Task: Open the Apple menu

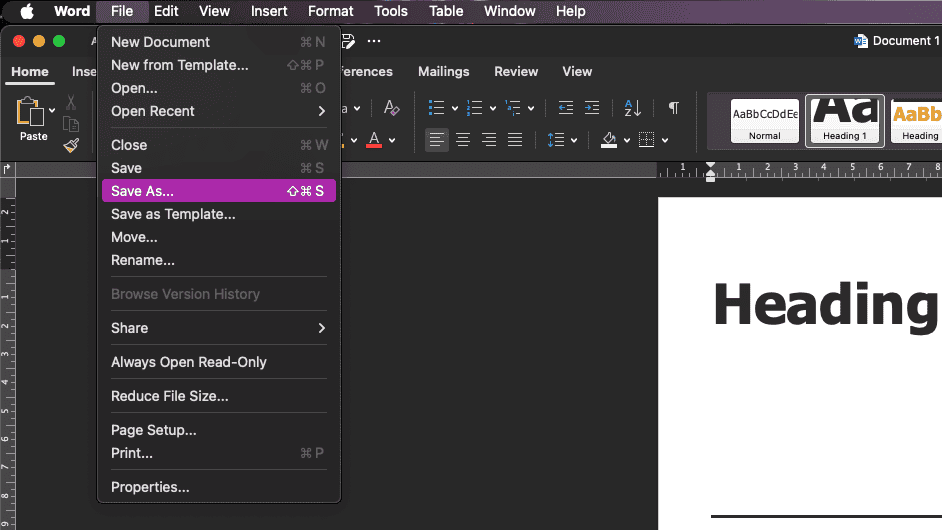Action: pyautogui.click(x=27, y=11)
